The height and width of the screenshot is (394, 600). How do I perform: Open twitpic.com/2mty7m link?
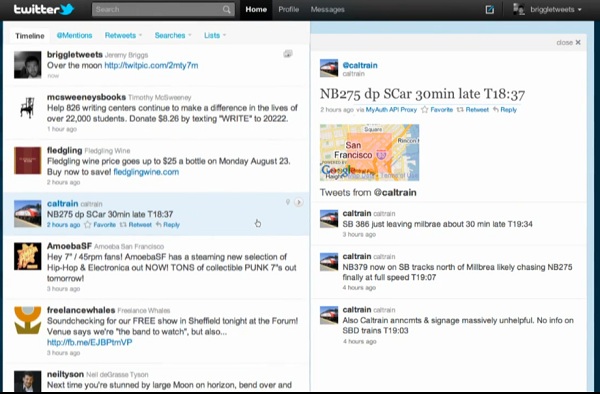151,65
